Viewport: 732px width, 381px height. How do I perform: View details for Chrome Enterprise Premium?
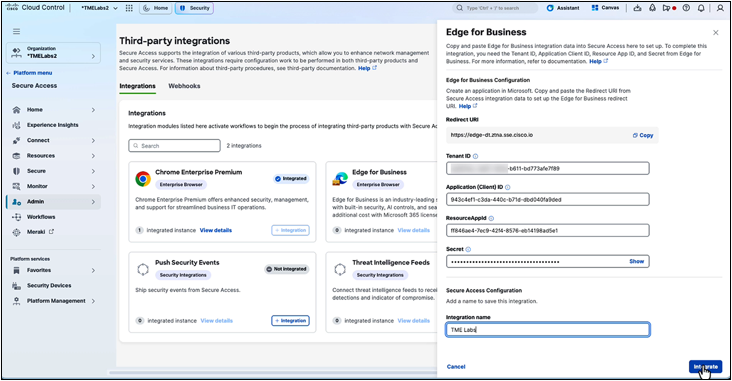(216, 230)
